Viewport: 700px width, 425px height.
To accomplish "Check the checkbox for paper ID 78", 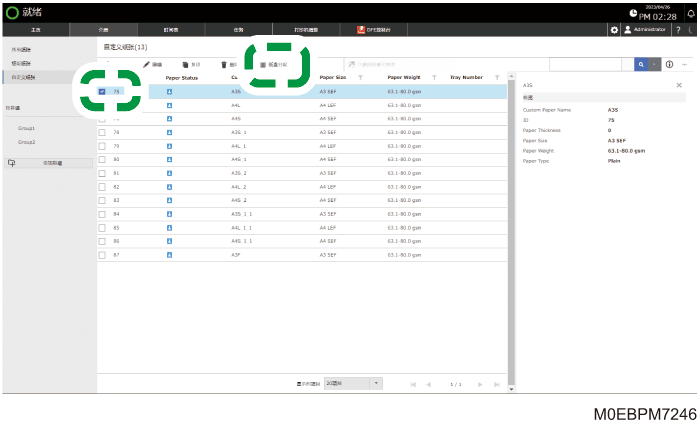I will pos(102,133).
